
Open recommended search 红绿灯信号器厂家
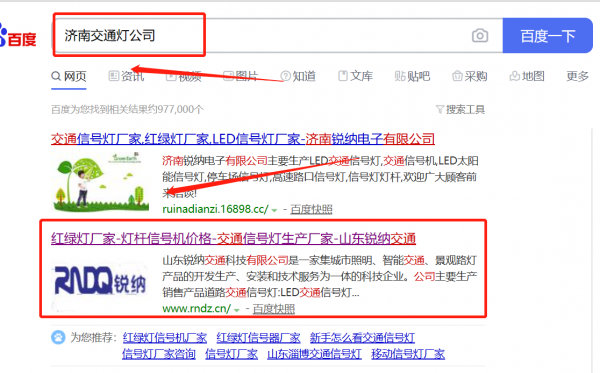(x=258, y=337)
